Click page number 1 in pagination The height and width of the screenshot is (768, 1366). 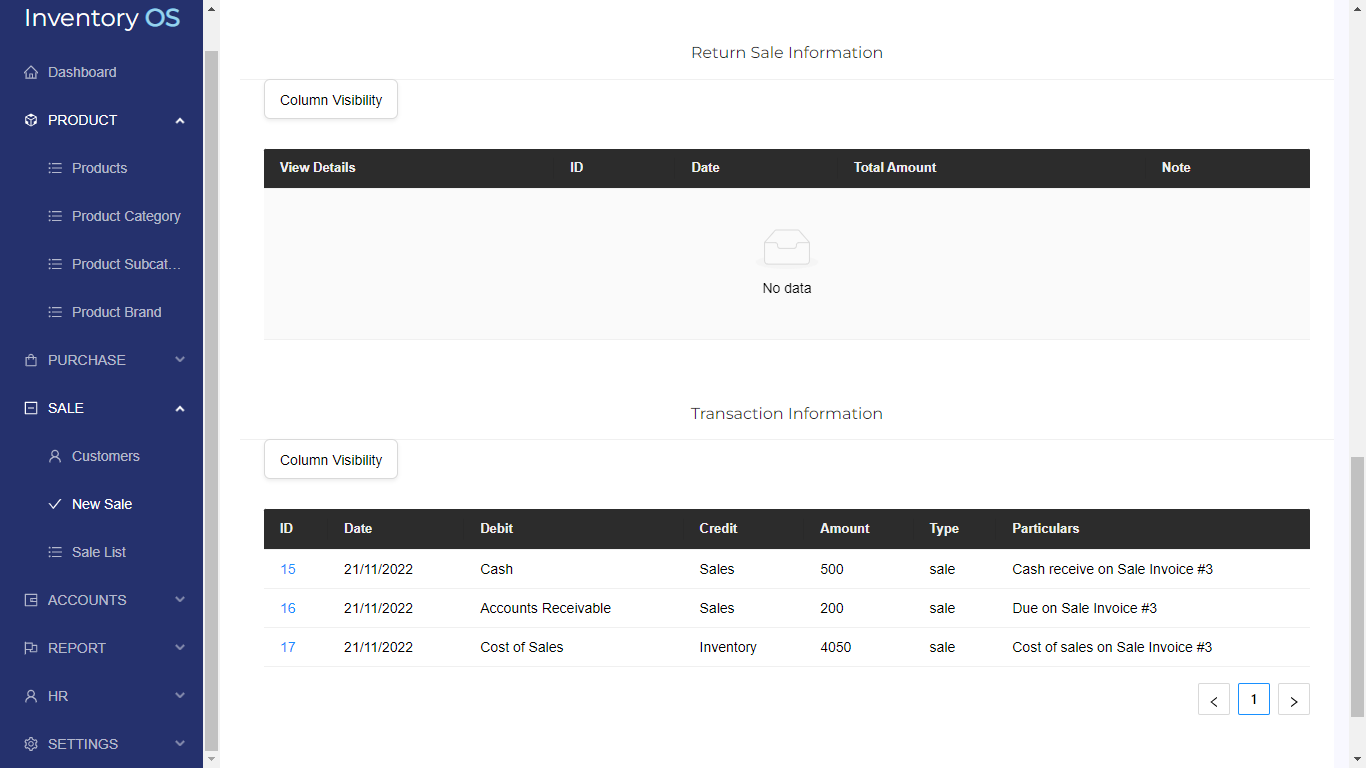point(1253,699)
